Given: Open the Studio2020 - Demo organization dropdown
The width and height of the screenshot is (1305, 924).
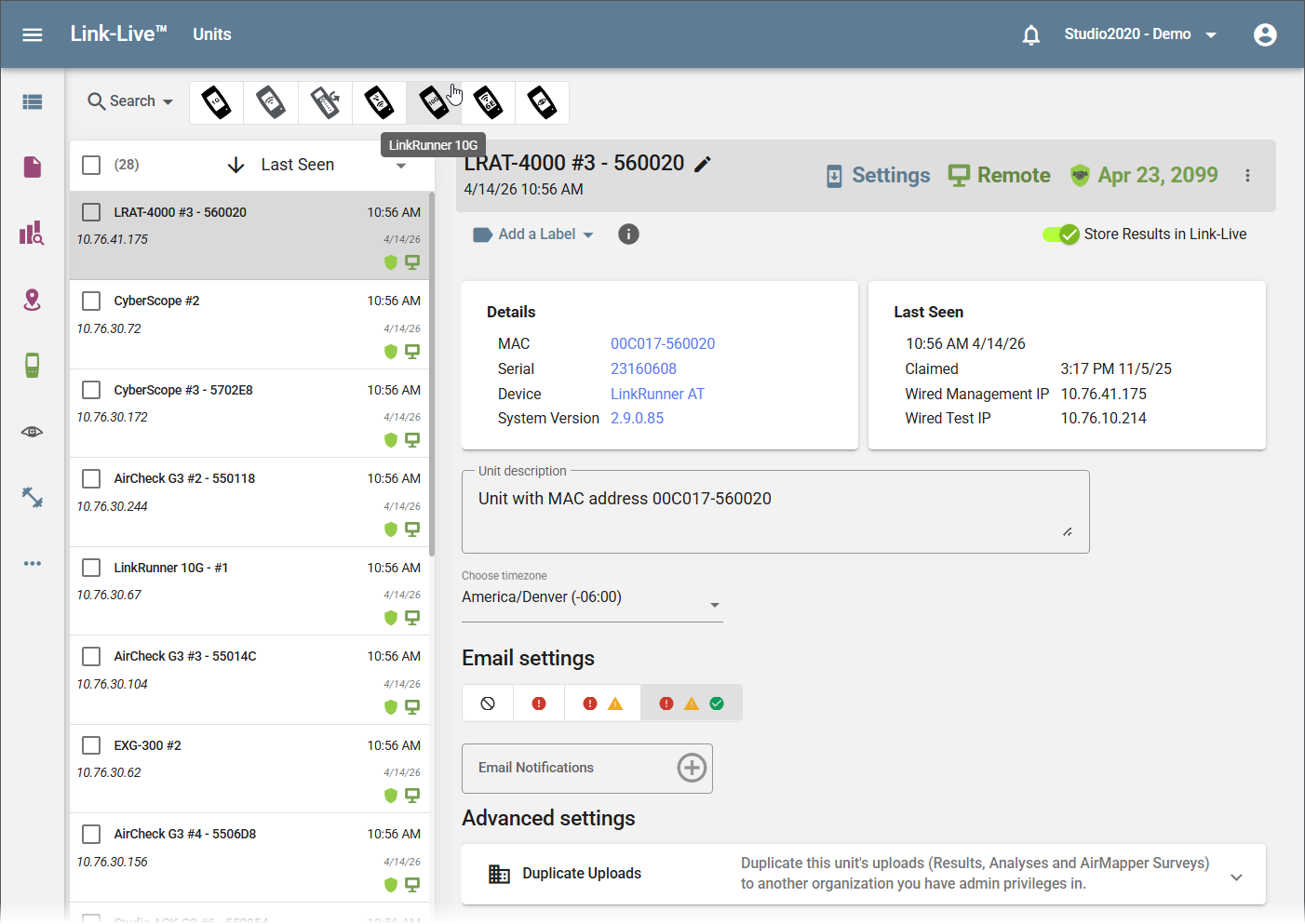Looking at the screenshot, I should point(1140,34).
